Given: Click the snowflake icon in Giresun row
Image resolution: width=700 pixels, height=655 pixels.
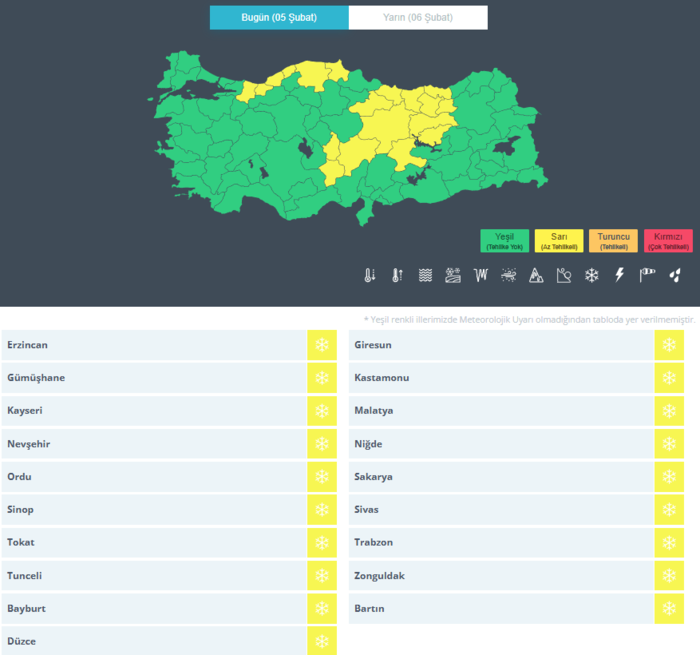Looking at the screenshot, I should (669, 345).
